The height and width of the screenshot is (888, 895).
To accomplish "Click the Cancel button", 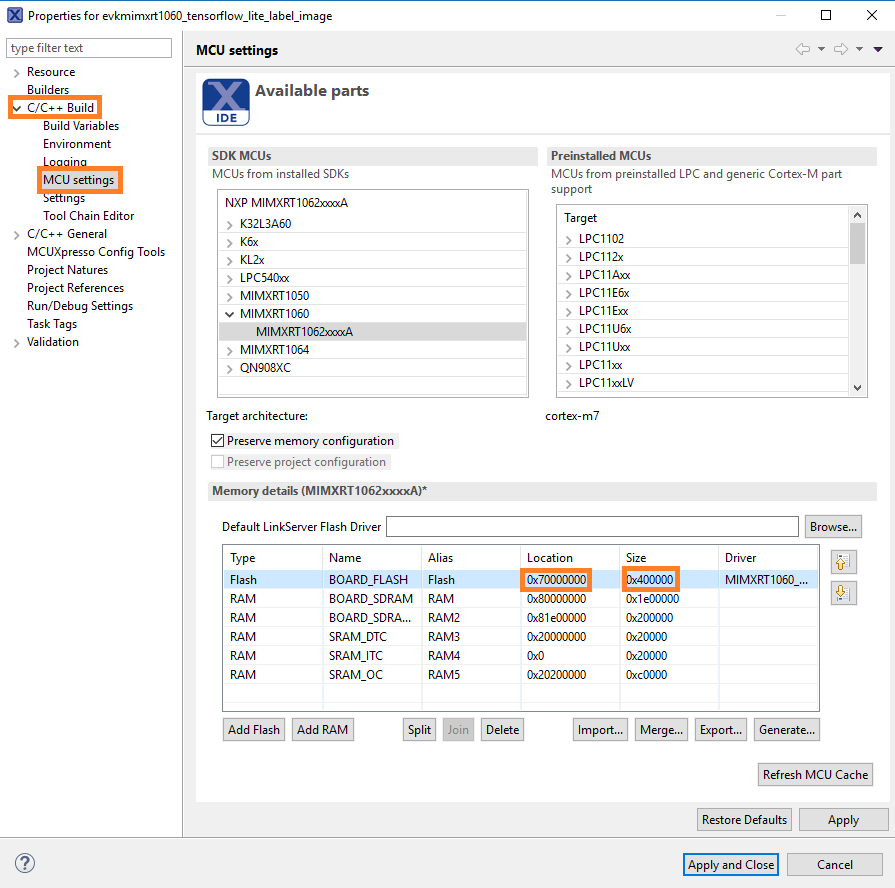I will pyautogui.click(x=834, y=865).
